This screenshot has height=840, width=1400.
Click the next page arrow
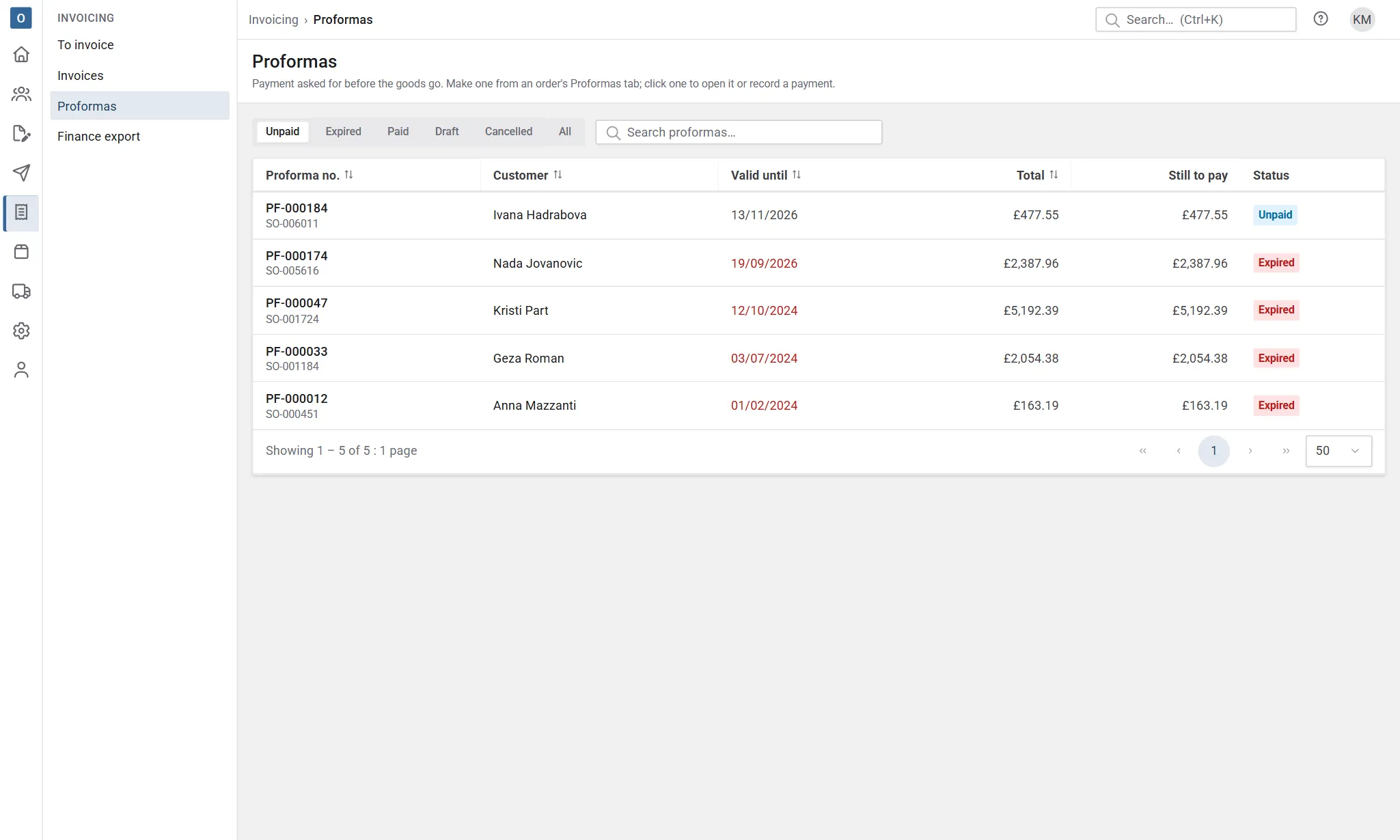coord(1250,451)
